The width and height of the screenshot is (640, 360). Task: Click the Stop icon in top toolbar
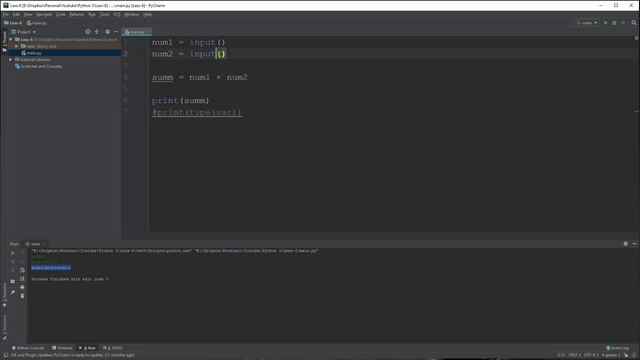[x=623, y=23]
